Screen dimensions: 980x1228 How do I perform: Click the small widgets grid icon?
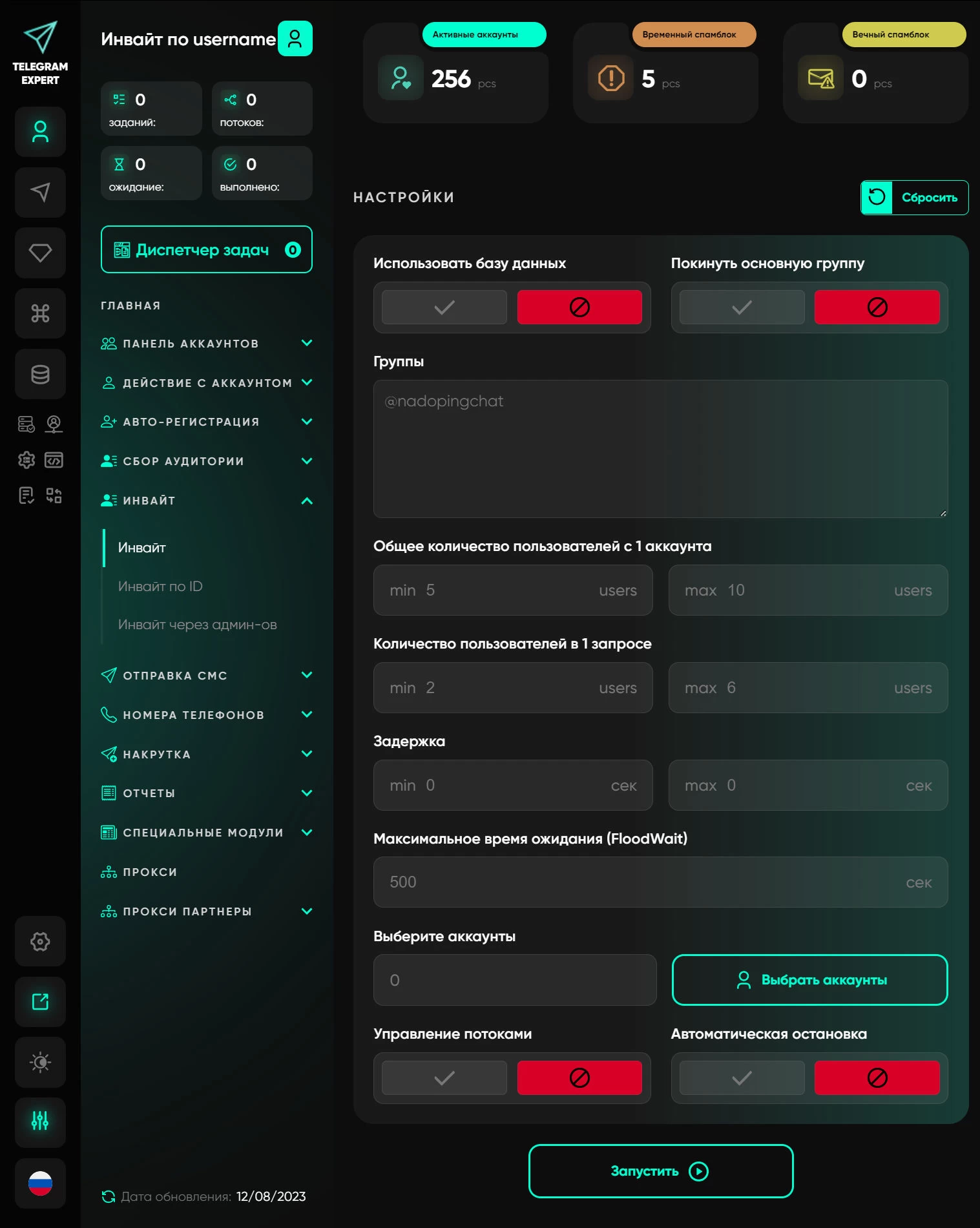pos(54,495)
